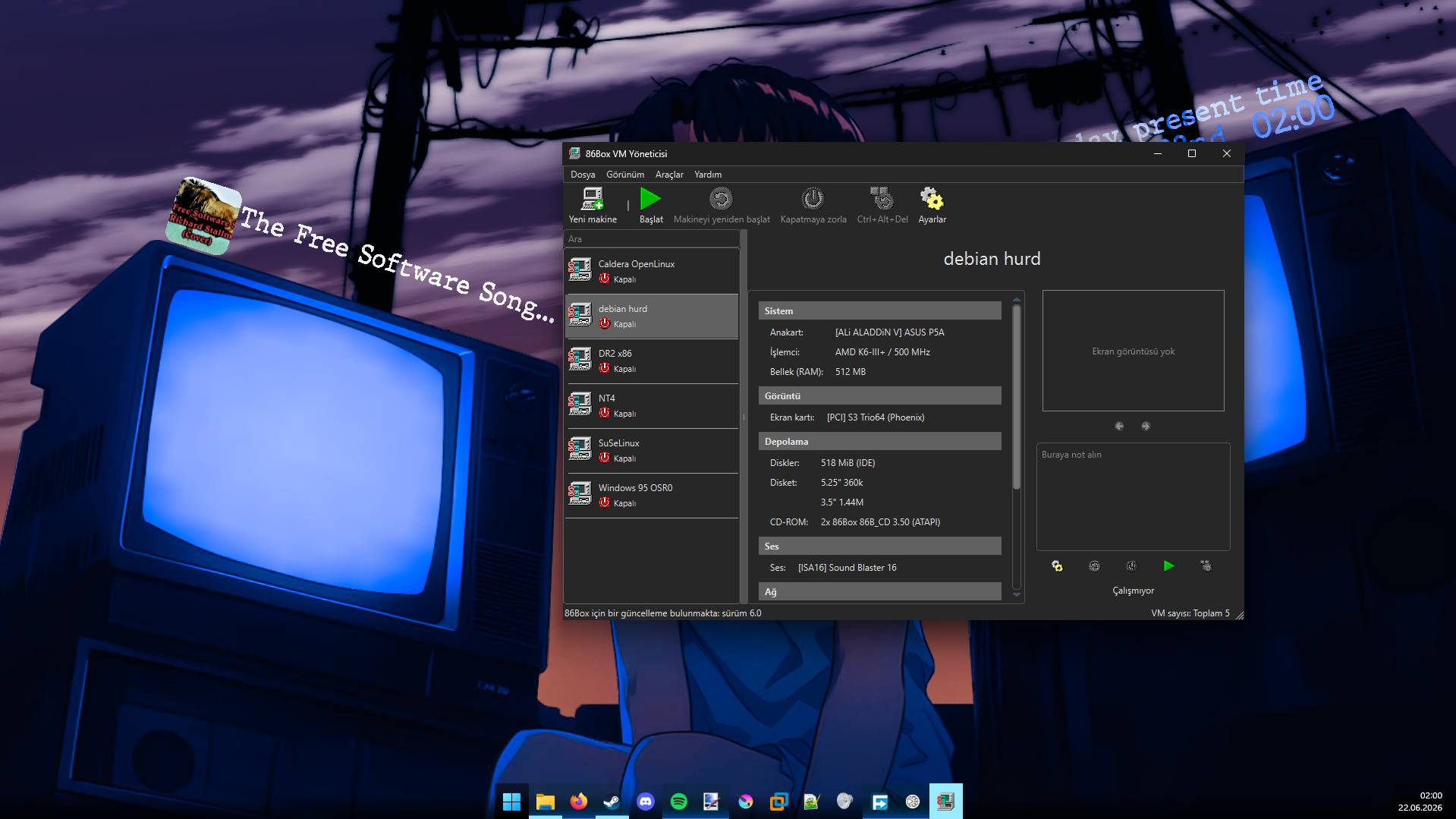The width and height of the screenshot is (1456, 819).
Task: Select the Windows 95 OSR0 machine
Action: [652, 495]
